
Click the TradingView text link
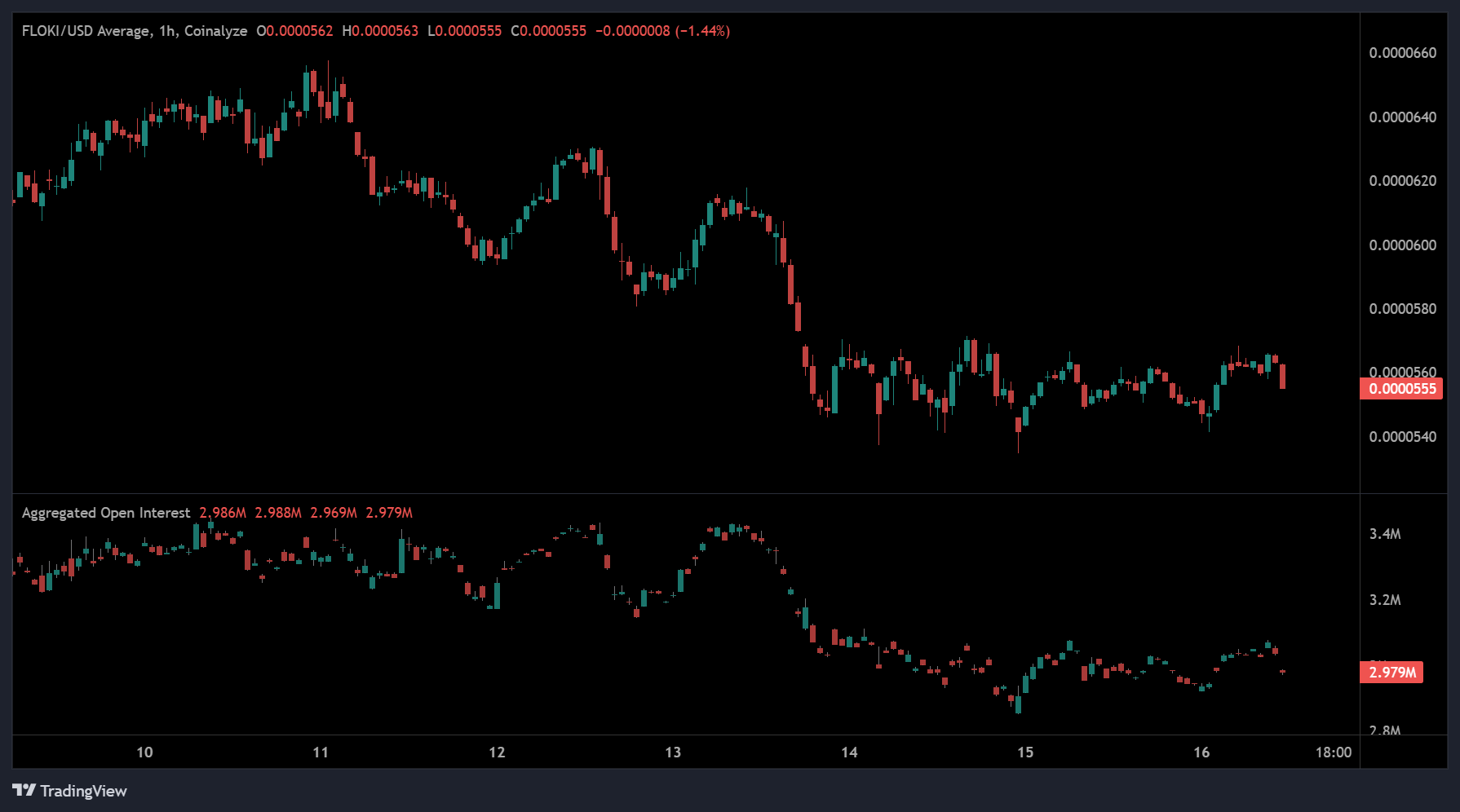[83, 791]
